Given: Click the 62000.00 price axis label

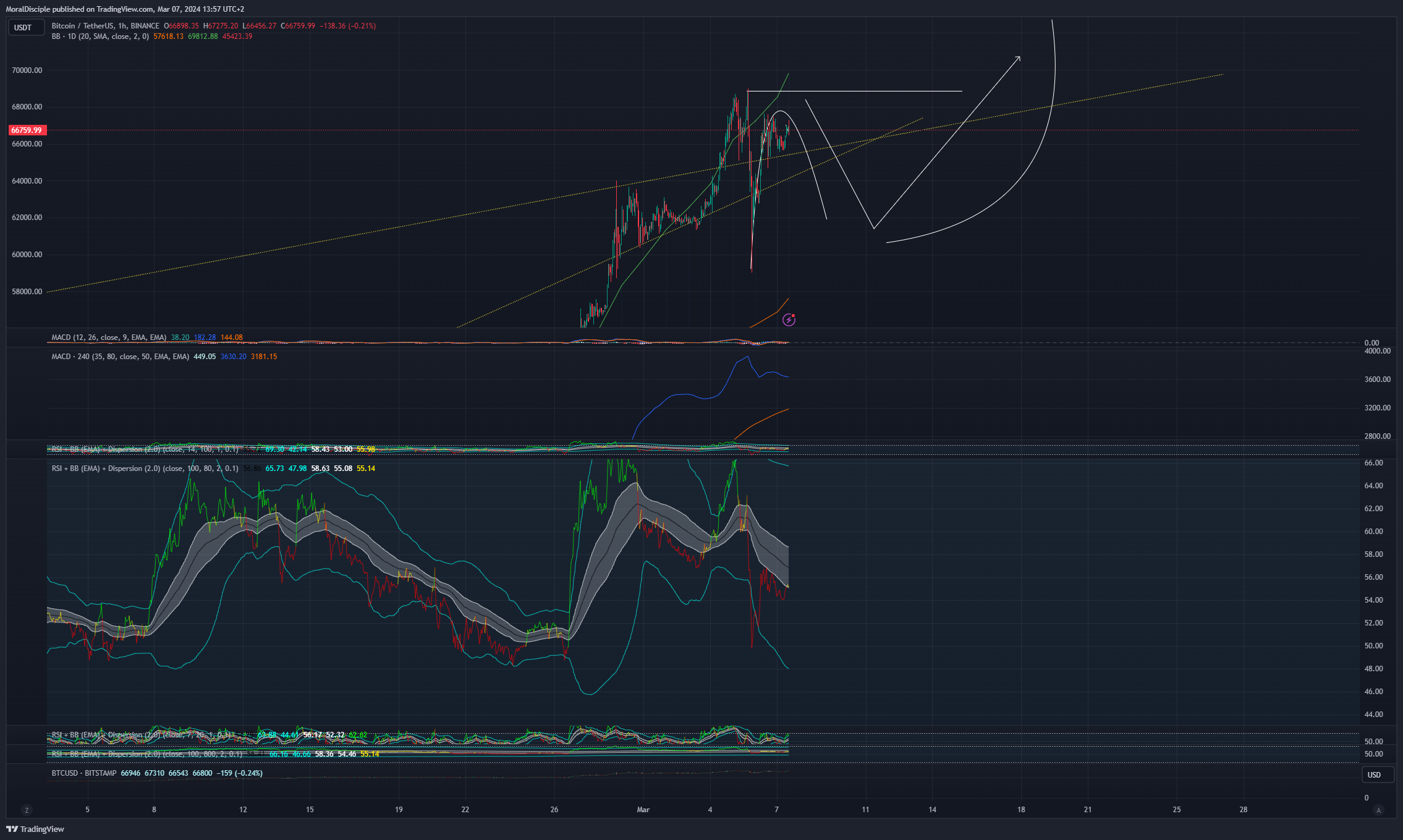Looking at the screenshot, I should coord(27,218).
